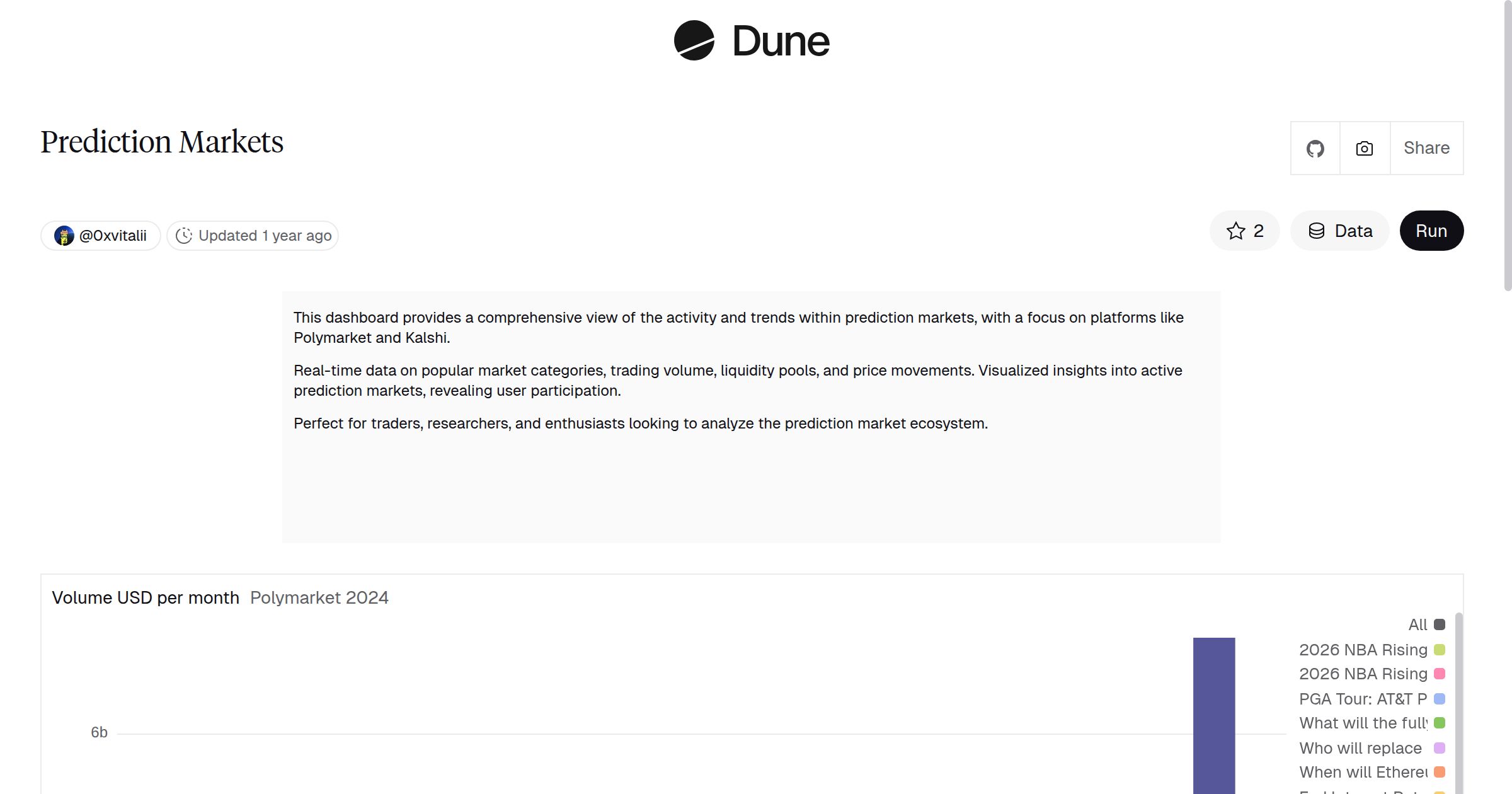1512x794 pixels.
Task: Open the Share option
Action: pyautogui.click(x=1426, y=147)
